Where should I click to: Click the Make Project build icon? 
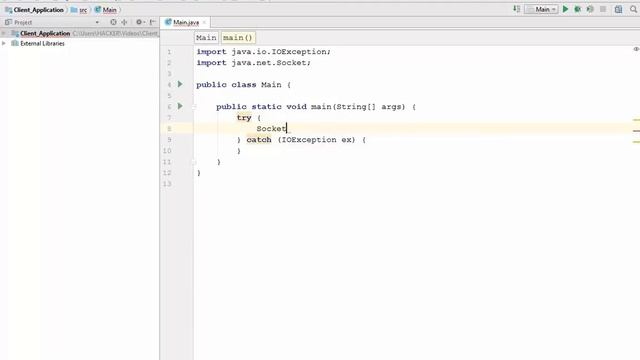click(517, 9)
